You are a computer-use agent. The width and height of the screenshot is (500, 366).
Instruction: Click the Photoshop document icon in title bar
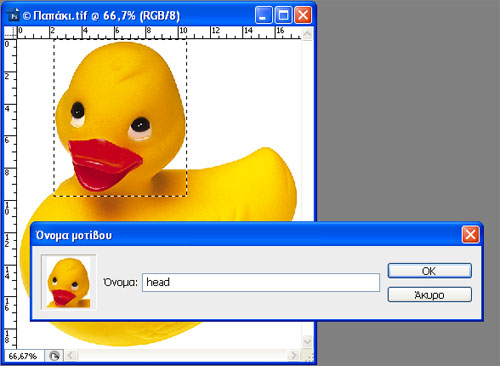pos(13,15)
